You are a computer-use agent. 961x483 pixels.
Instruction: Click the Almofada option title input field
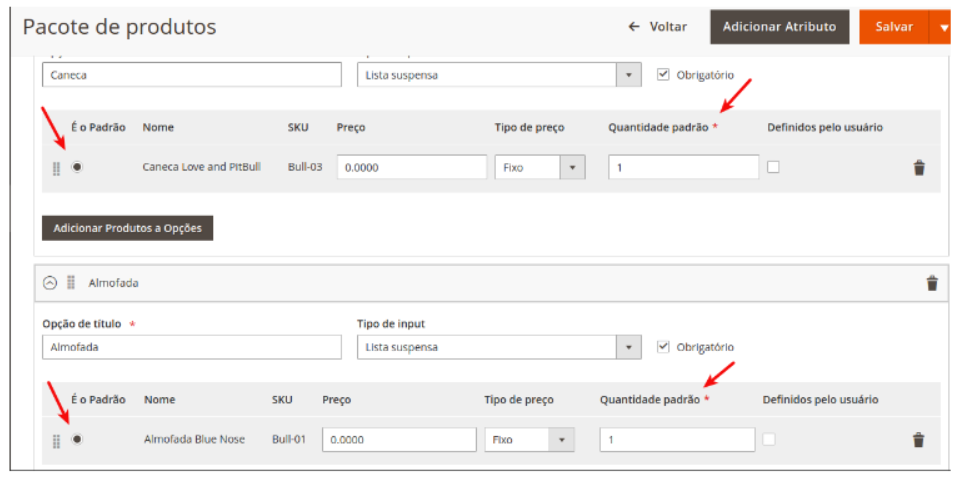[191, 347]
